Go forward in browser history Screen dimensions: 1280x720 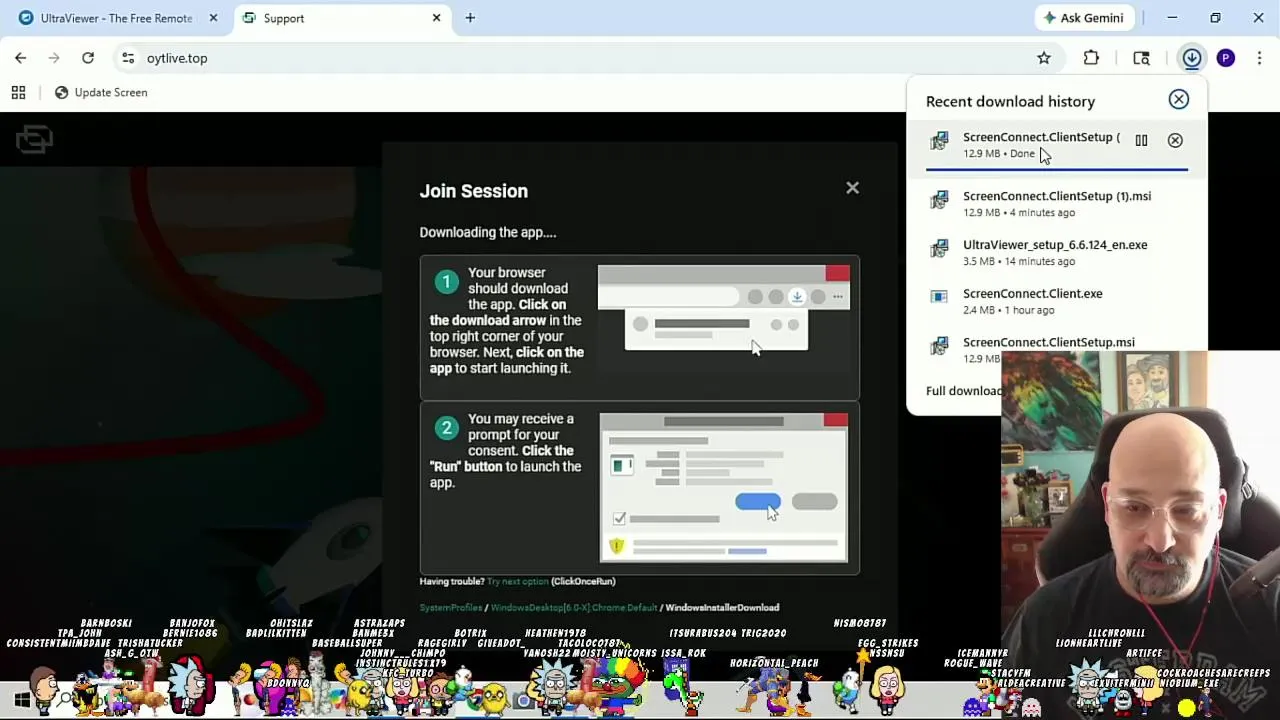pyautogui.click(x=54, y=58)
